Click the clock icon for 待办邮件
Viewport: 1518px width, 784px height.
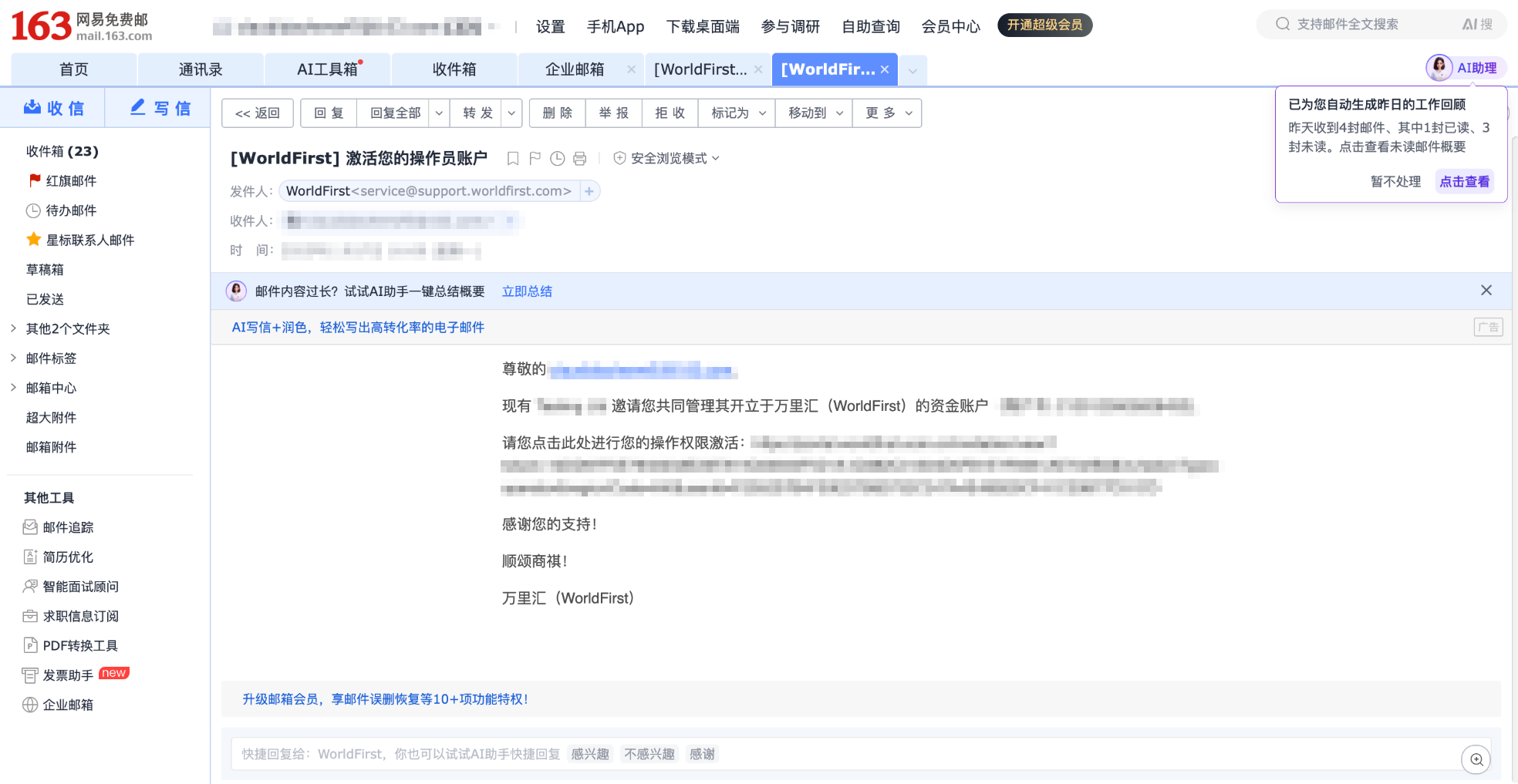click(x=33, y=210)
